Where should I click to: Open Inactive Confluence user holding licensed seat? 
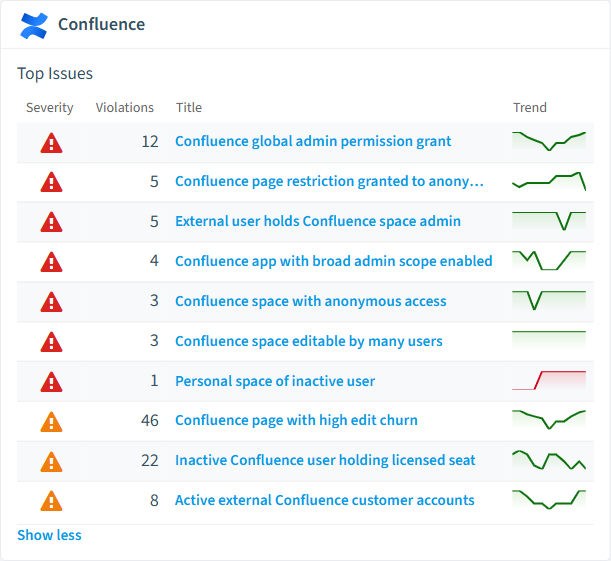pos(325,460)
